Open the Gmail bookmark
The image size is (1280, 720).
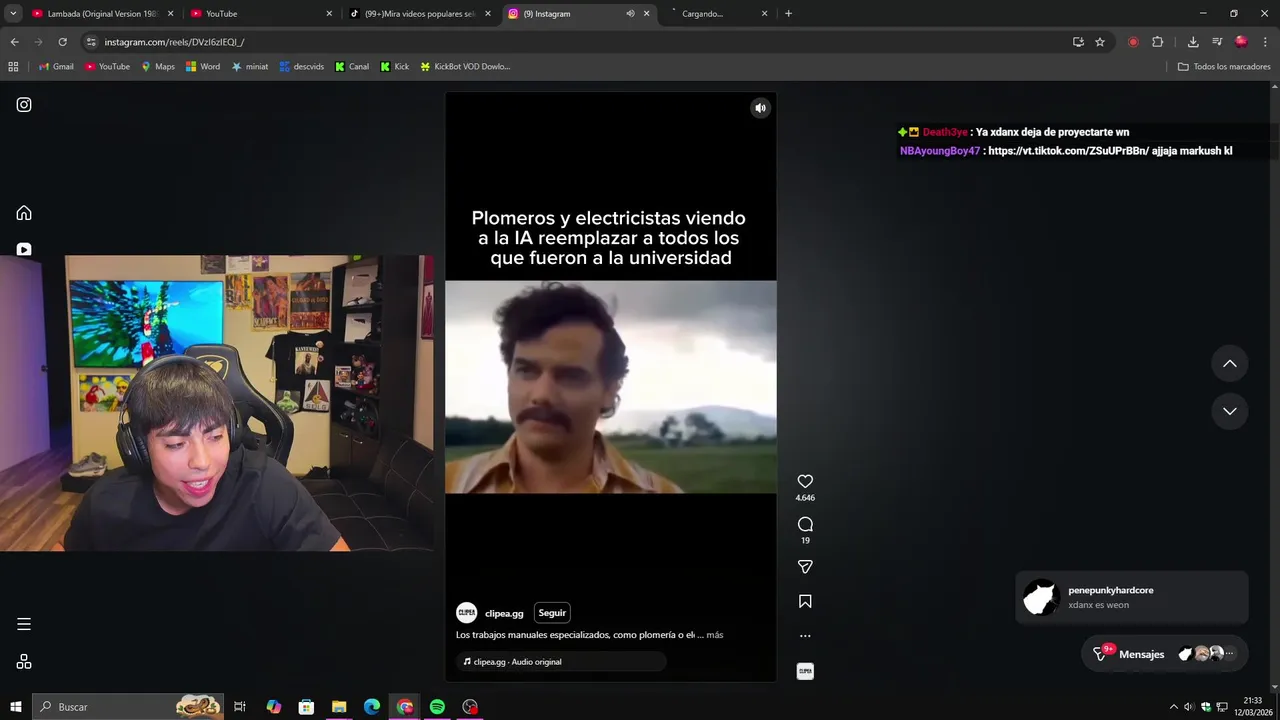coord(56,67)
